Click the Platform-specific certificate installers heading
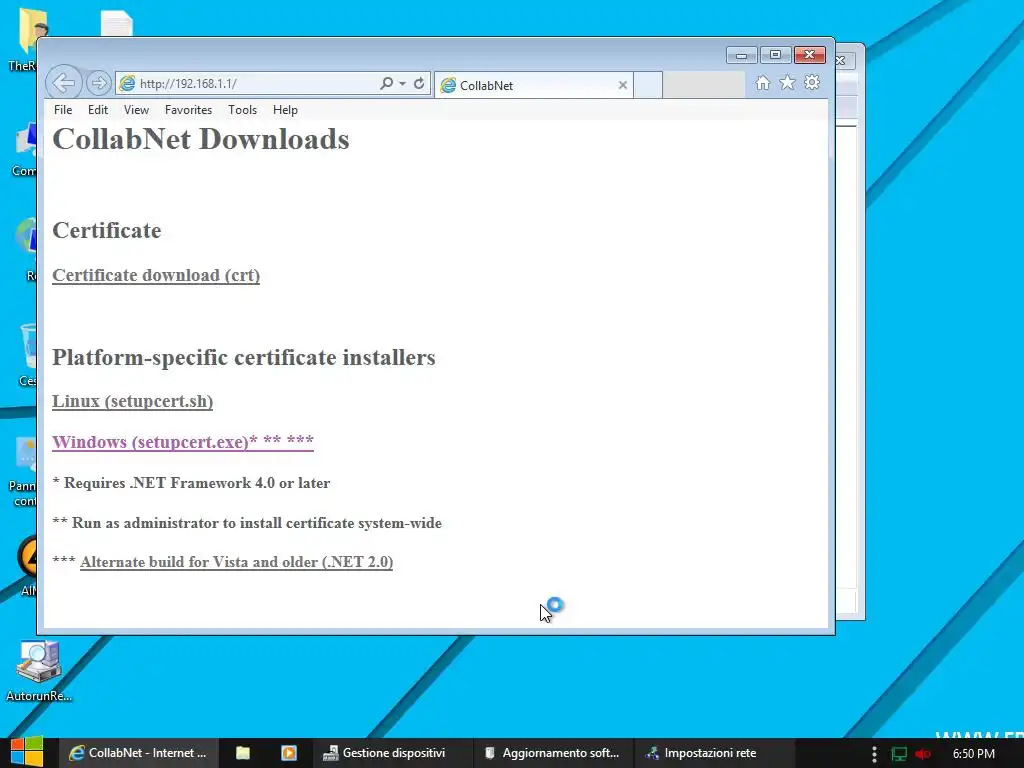The image size is (1024, 768). (x=244, y=357)
